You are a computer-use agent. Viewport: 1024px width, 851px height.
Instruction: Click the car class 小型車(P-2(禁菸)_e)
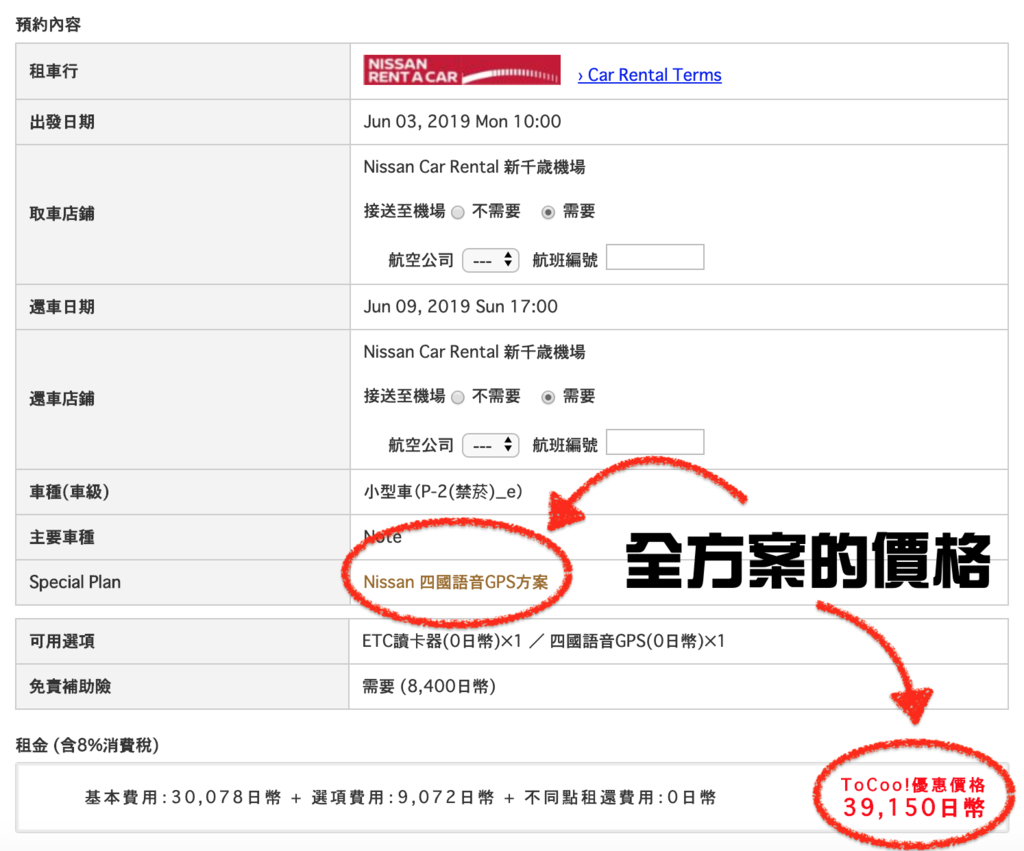[443, 492]
